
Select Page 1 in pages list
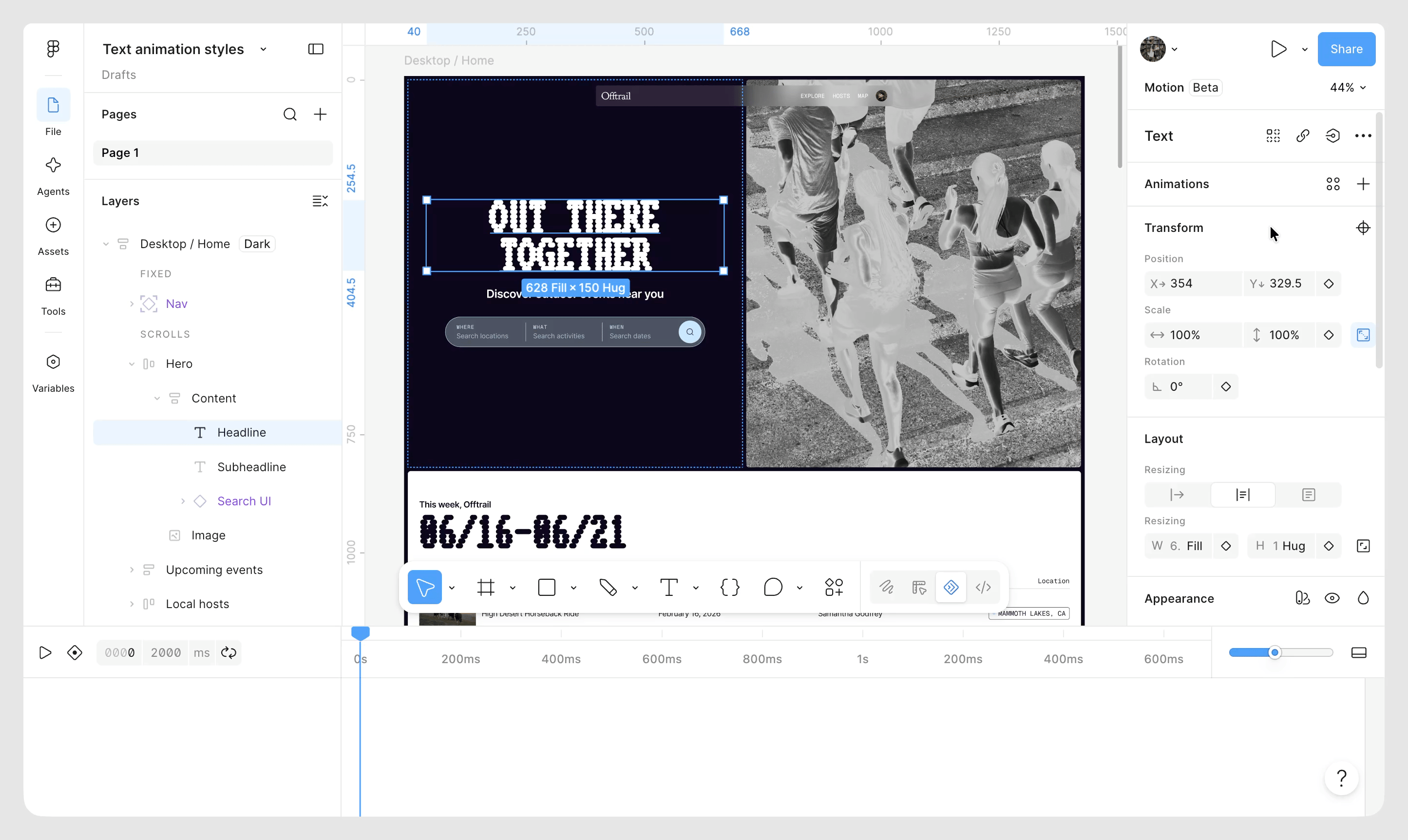(x=213, y=153)
